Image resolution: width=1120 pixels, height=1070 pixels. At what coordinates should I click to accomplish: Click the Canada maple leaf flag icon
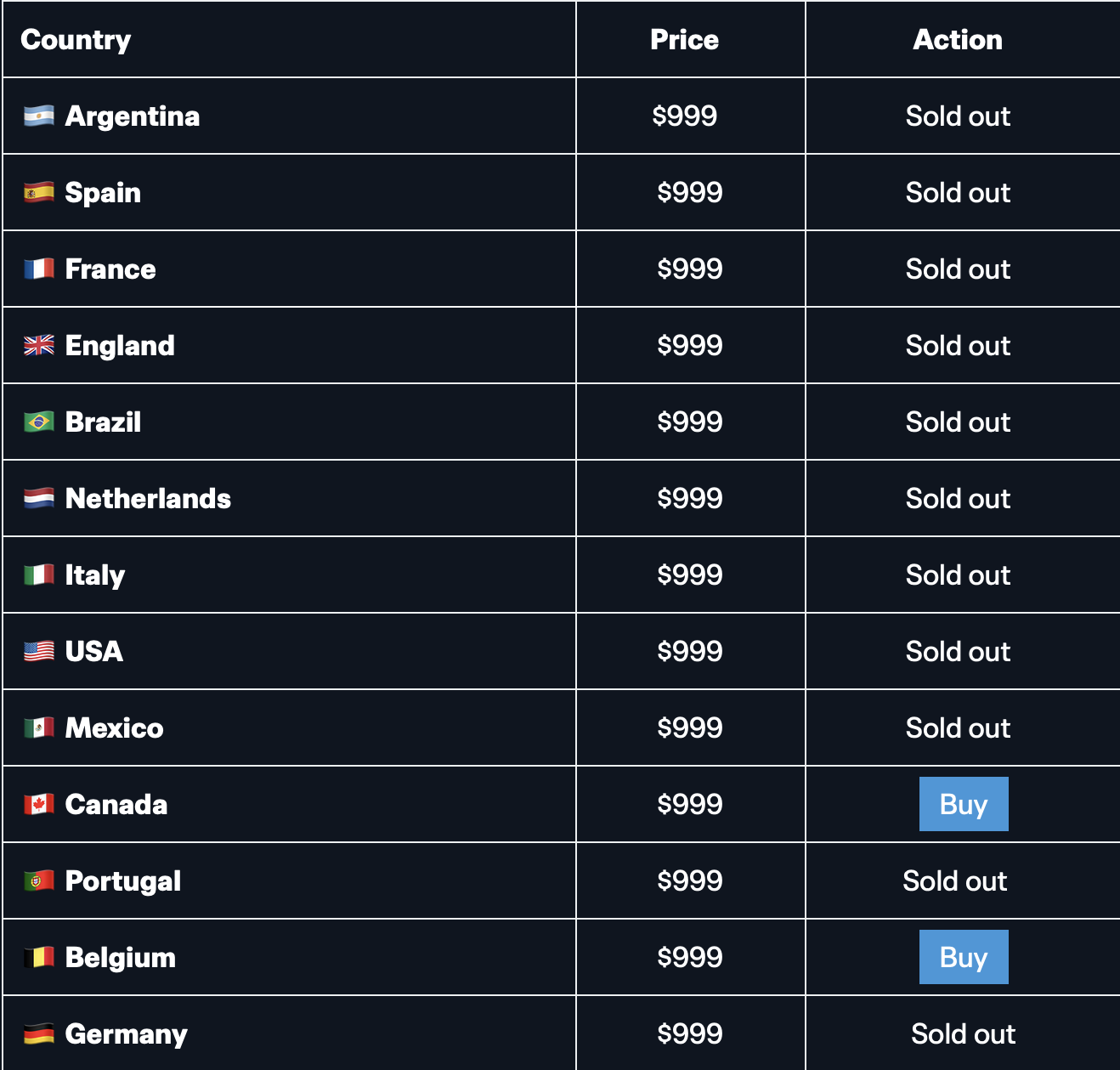point(39,805)
